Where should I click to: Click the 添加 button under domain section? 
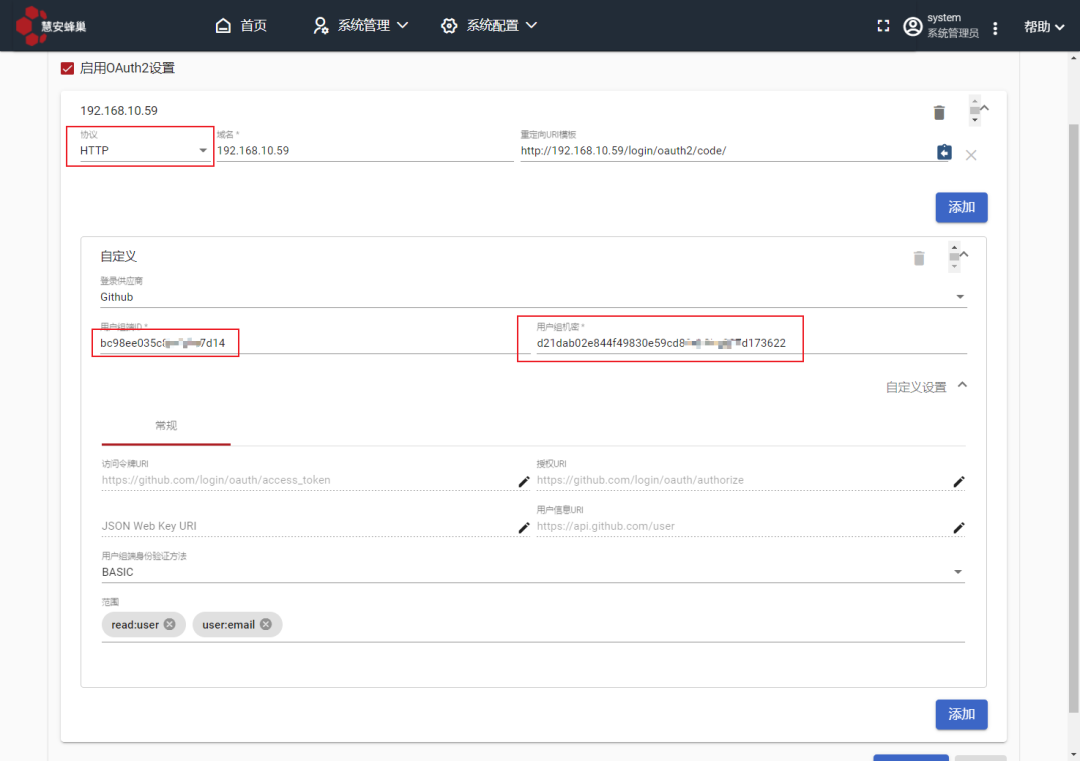(x=961, y=207)
